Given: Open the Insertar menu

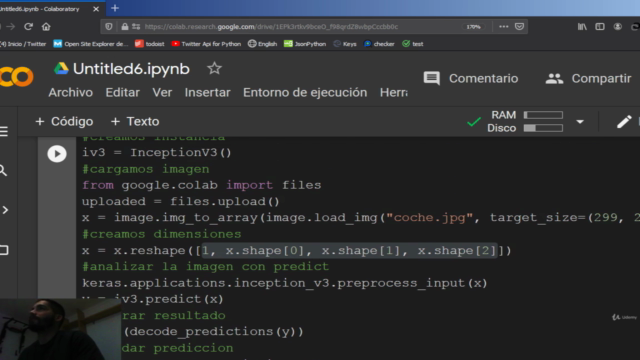Looking at the screenshot, I should [x=207, y=93].
